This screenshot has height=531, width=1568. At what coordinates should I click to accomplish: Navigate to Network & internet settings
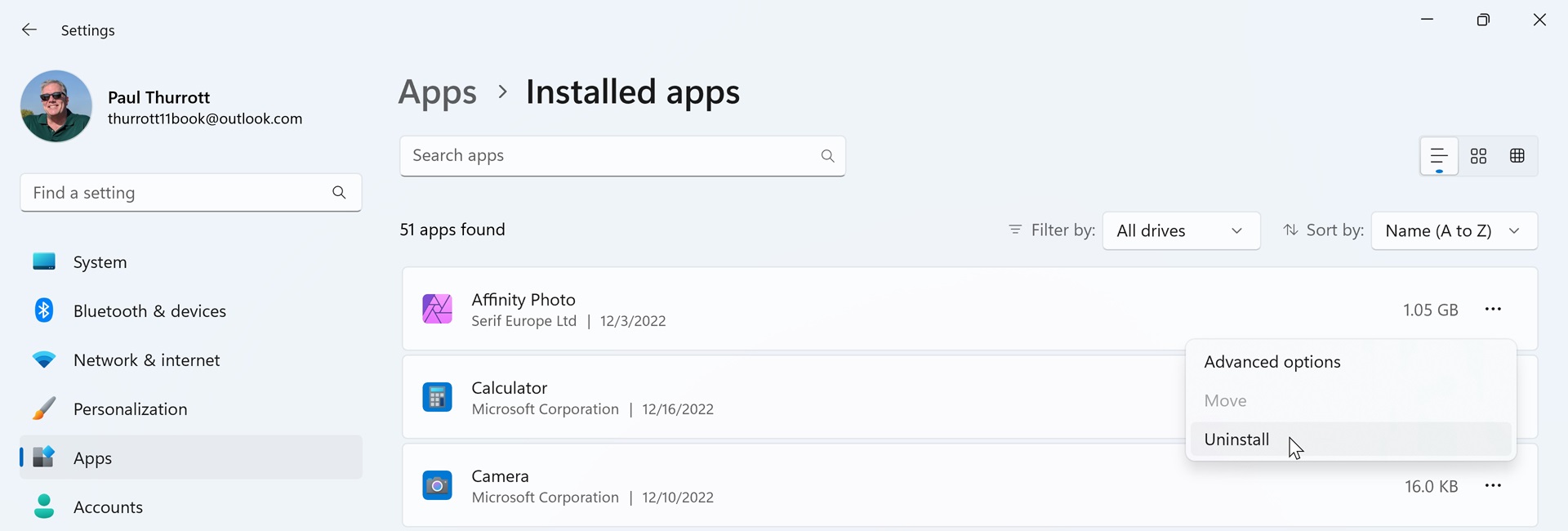pos(146,360)
